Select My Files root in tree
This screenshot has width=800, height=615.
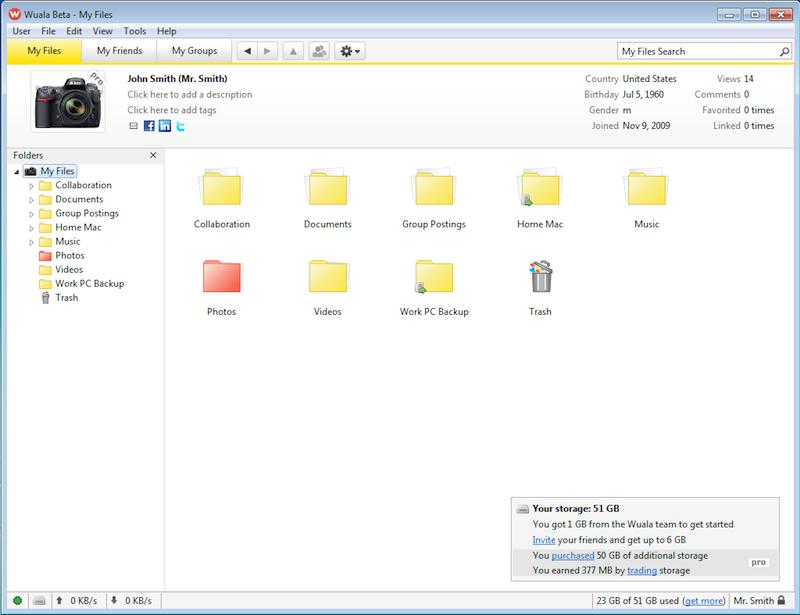click(x=51, y=171)
